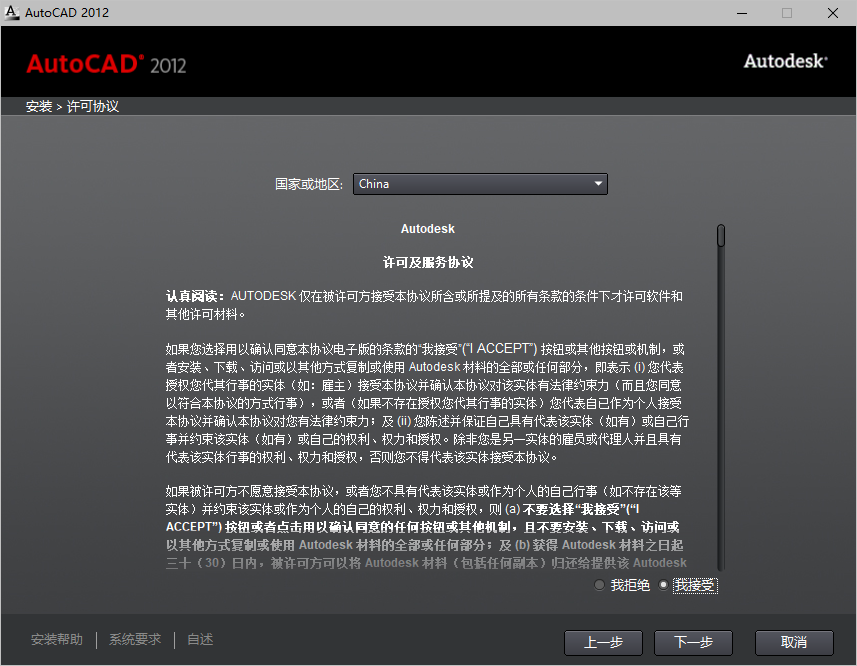This screenshot has height=666, width=857.
Task: Click the 安装 breadcrumb item
Action: [x=38, y=105]
